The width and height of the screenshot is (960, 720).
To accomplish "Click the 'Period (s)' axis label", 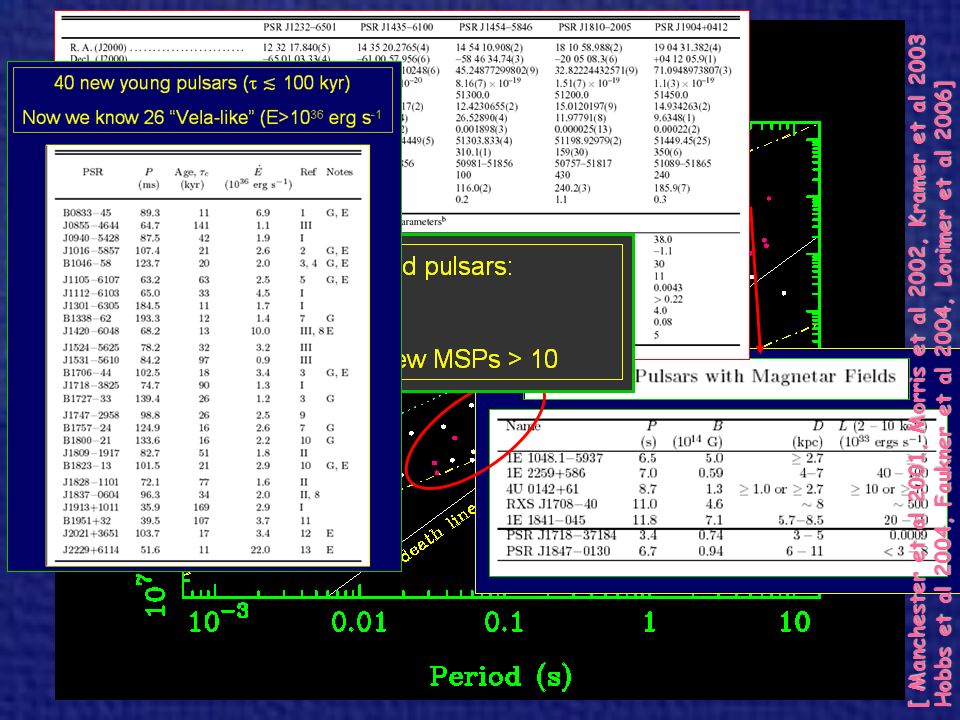I will pos(500,677).
